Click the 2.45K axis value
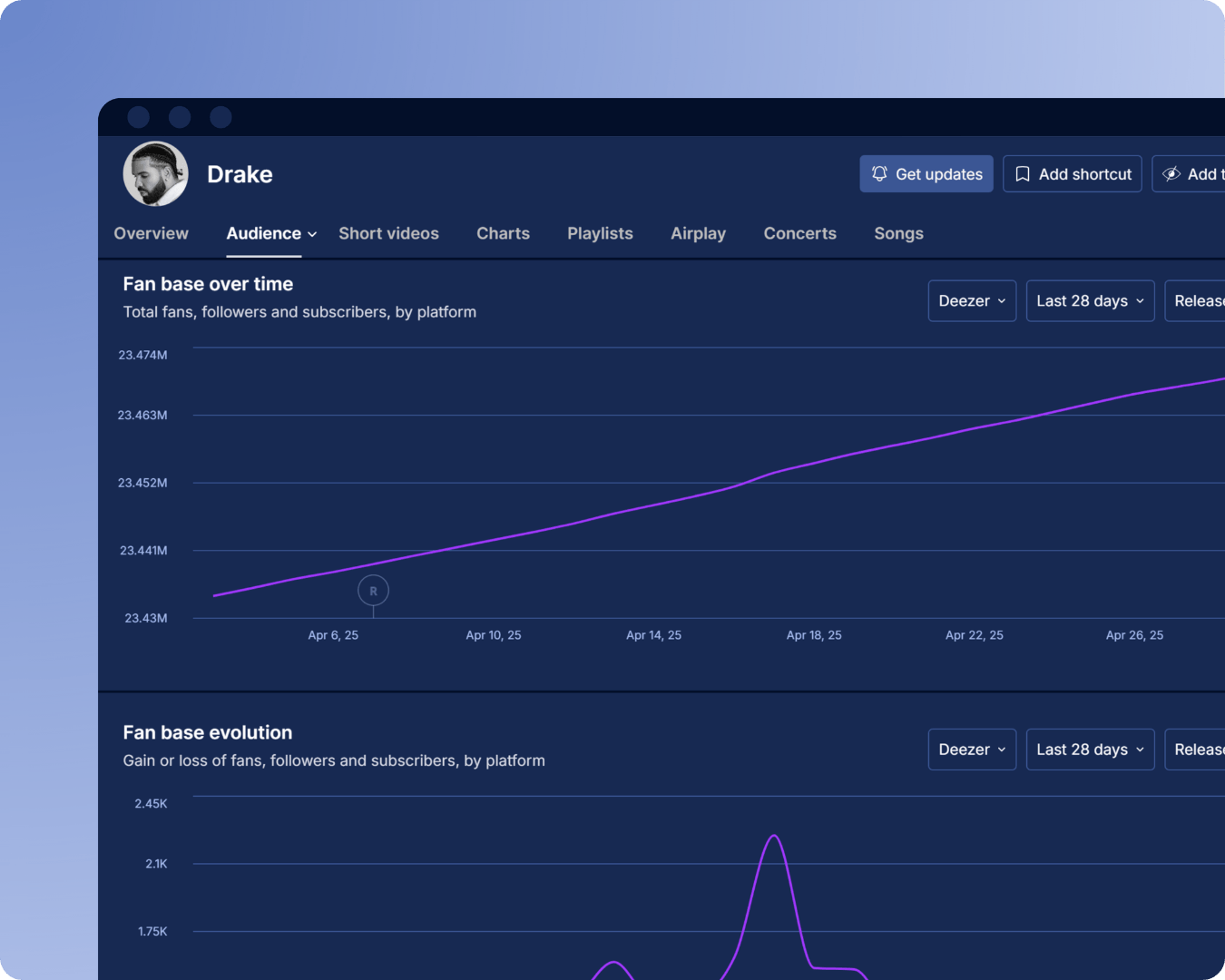 coord(151,803)
